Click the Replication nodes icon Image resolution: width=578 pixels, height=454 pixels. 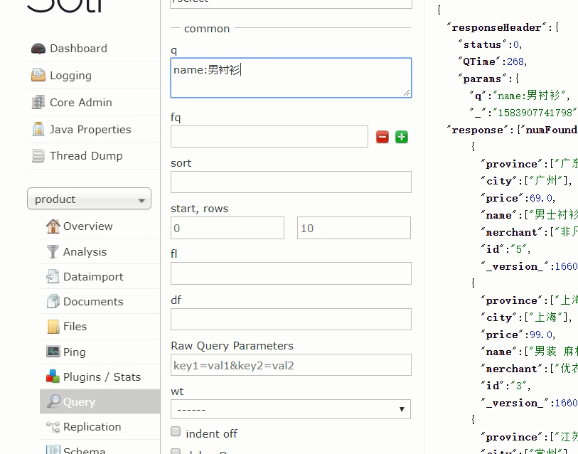tap(53, 426)
